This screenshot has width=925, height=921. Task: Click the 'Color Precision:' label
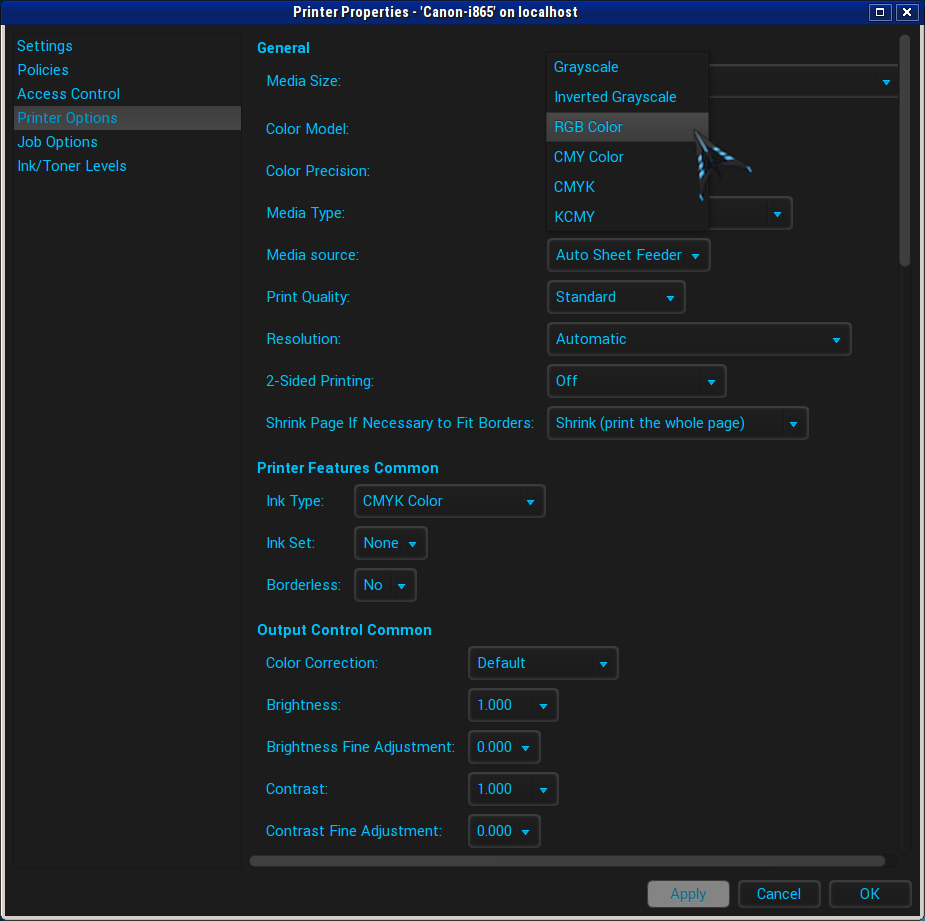[x=318, y=171]
